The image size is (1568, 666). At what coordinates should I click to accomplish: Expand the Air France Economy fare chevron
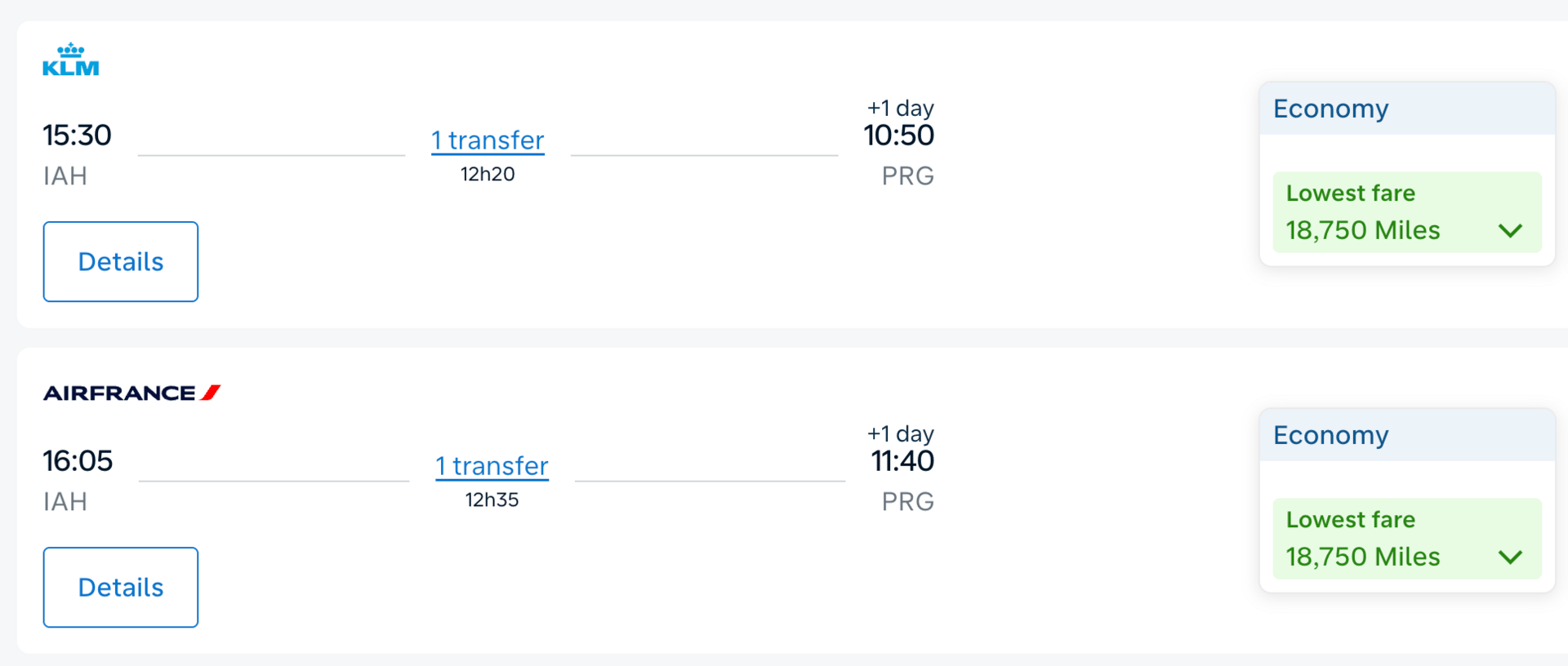[x=1511, y=557]
